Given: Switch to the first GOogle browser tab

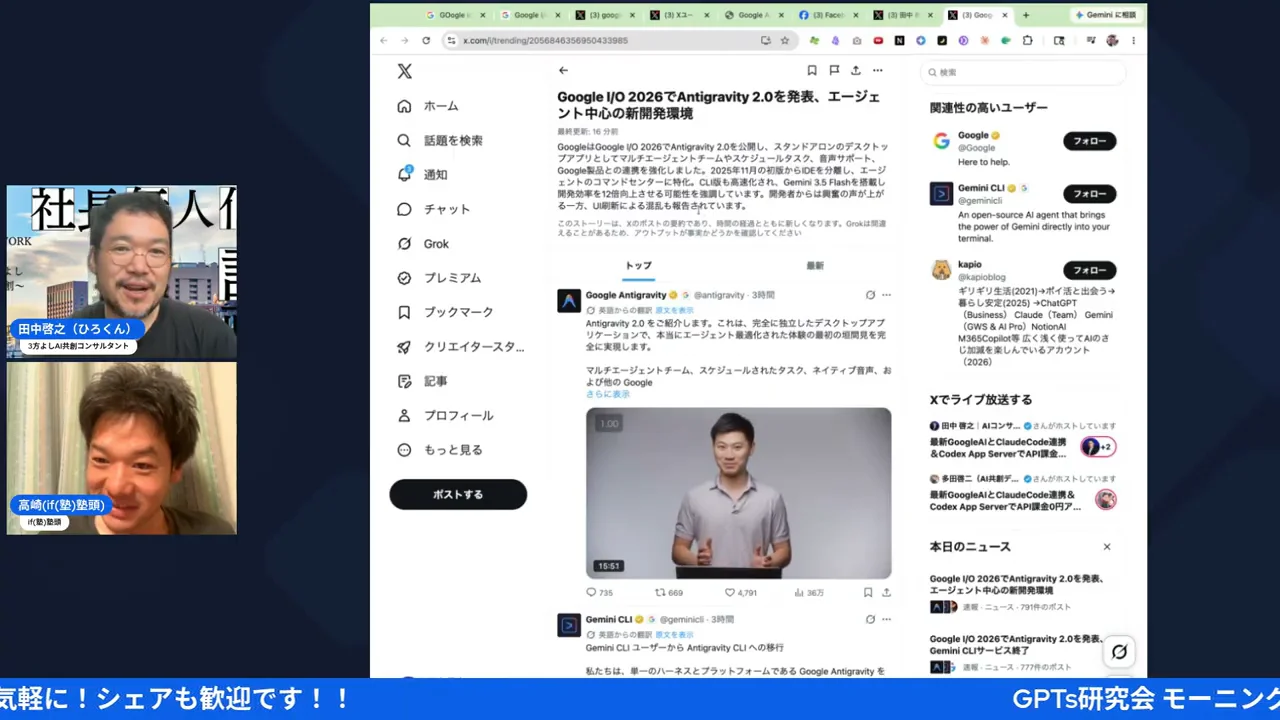Looking at the screenshot, I should click(x=454, y=15).
